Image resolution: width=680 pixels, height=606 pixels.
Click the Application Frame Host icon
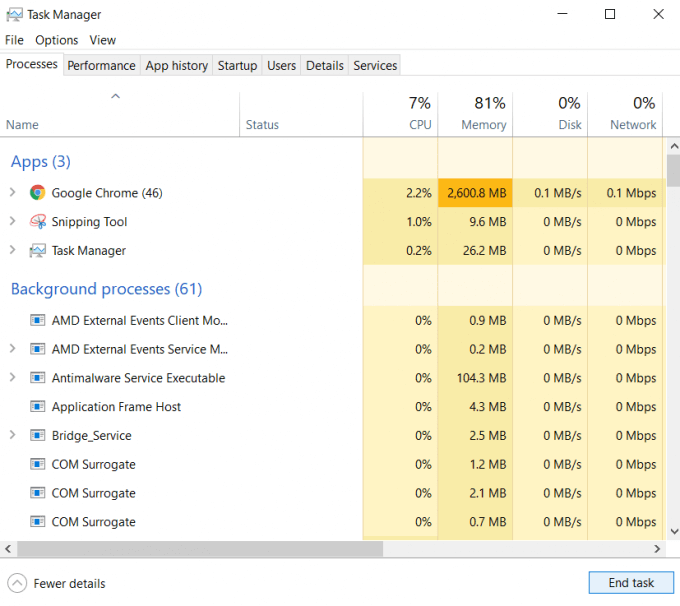pos(38,407)
